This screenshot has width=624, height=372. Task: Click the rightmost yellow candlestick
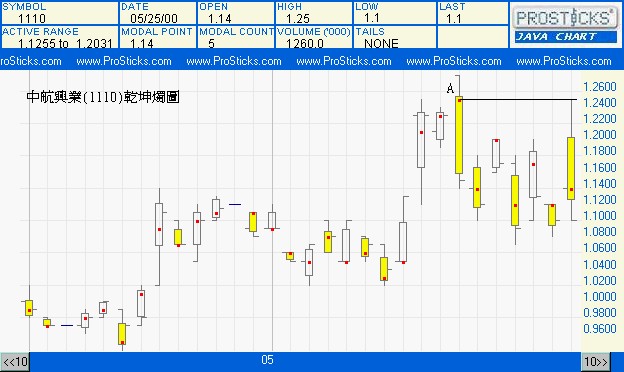click(x=571, y=168)
